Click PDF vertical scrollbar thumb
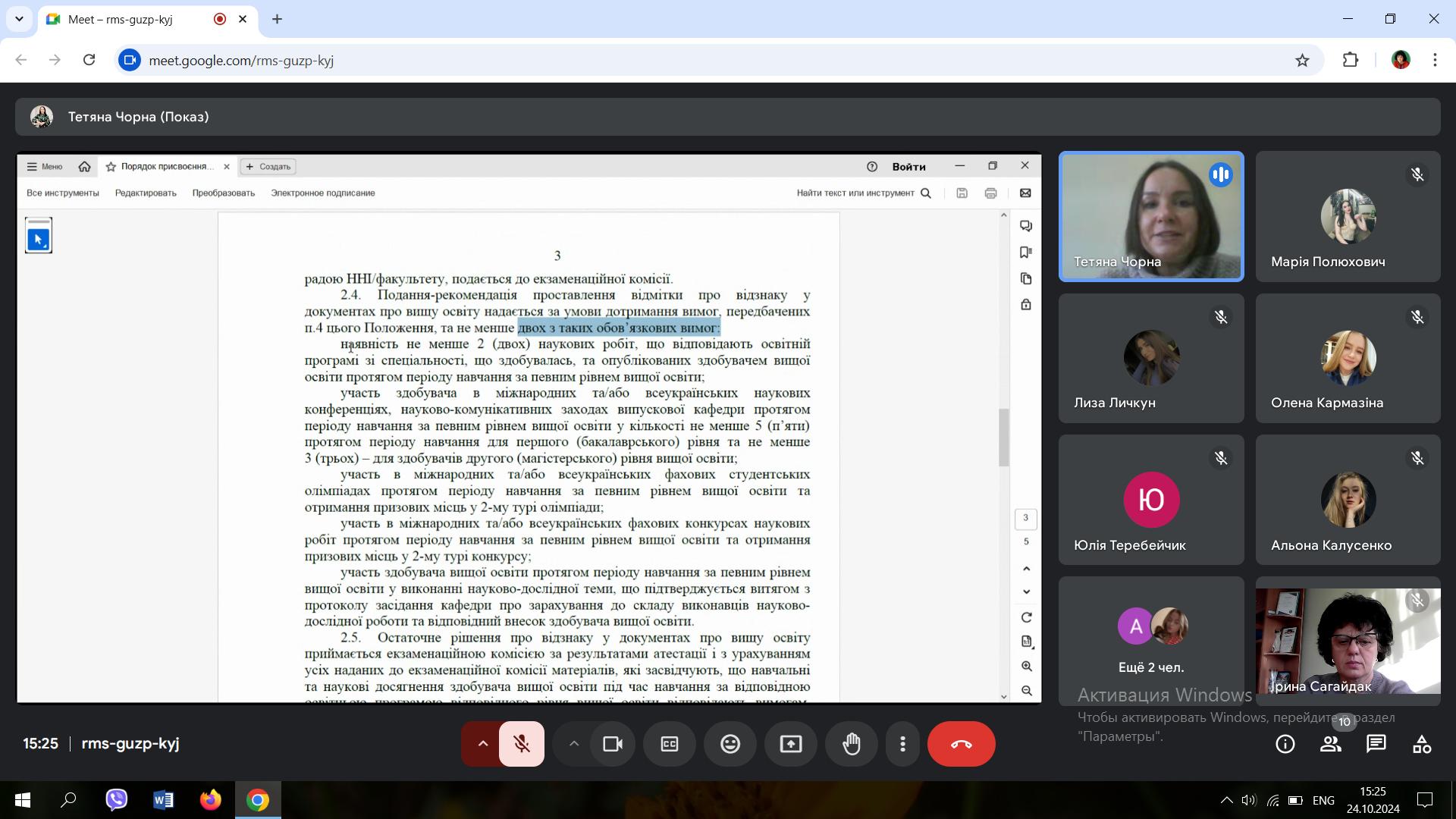Viewport: 1456px width, 819px height. point(1004,438)
